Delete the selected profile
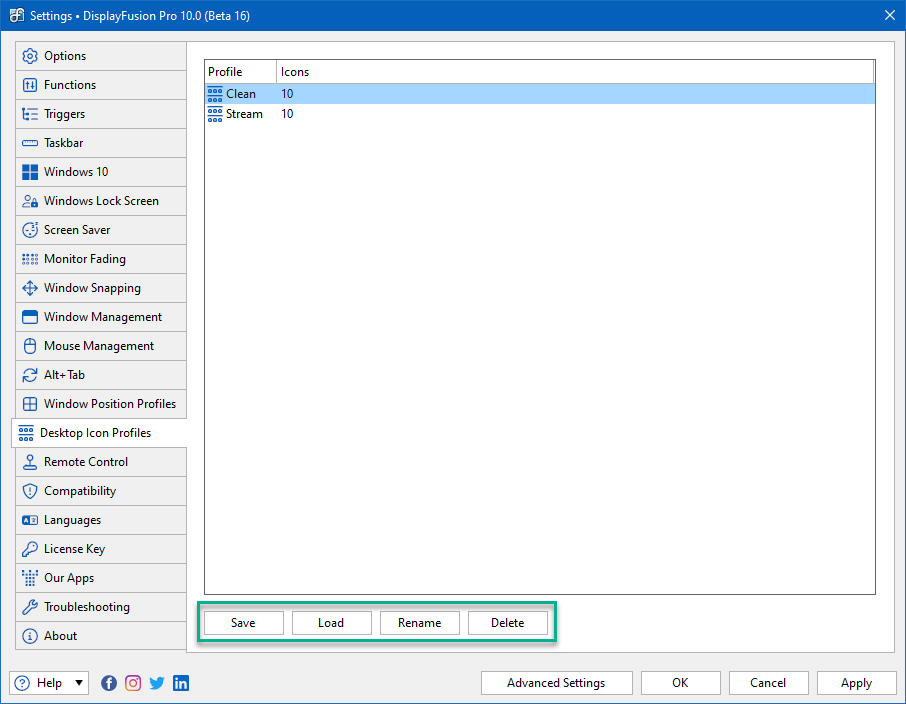 tap(507, 623)
